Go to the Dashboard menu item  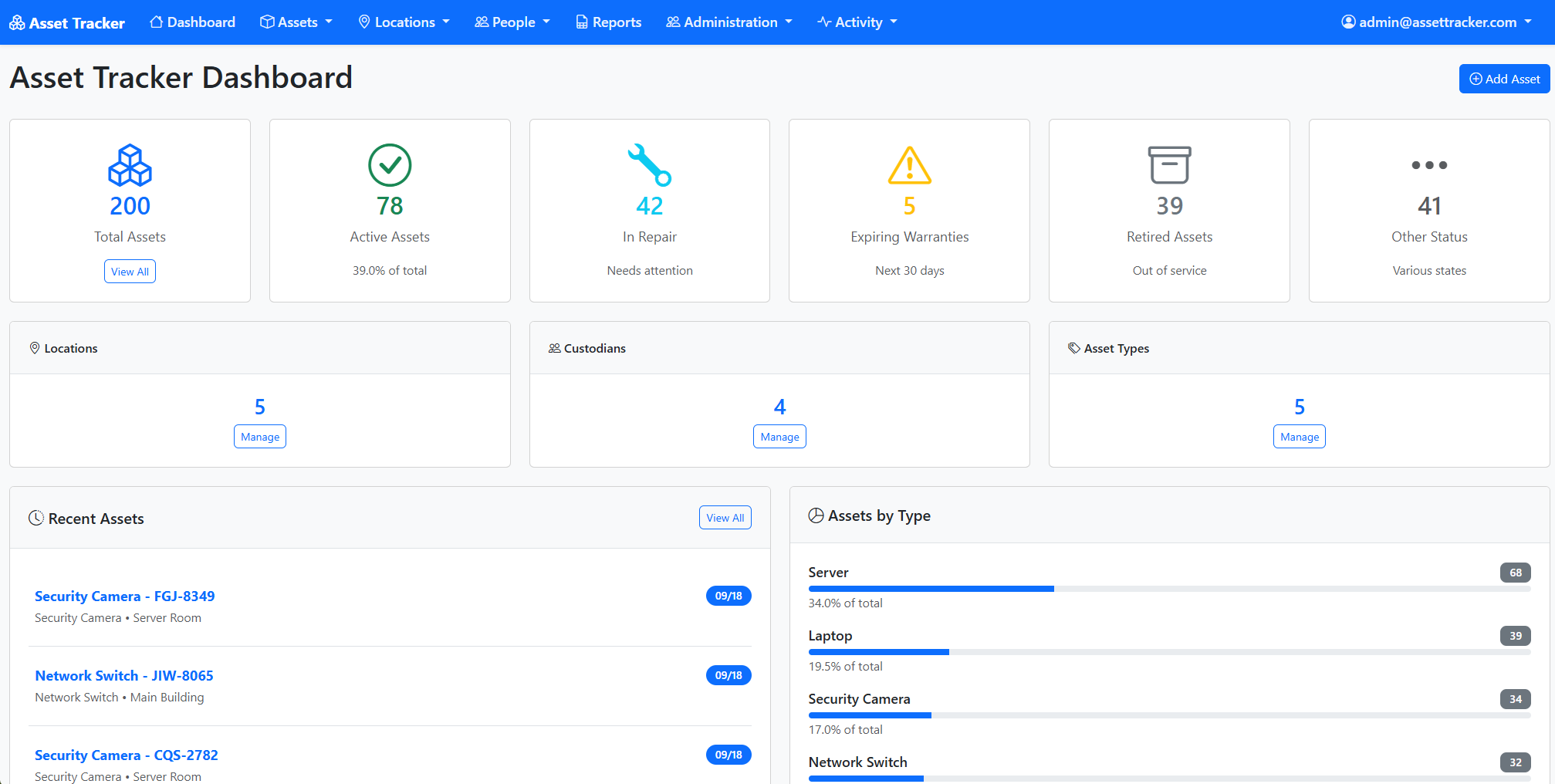191,22
